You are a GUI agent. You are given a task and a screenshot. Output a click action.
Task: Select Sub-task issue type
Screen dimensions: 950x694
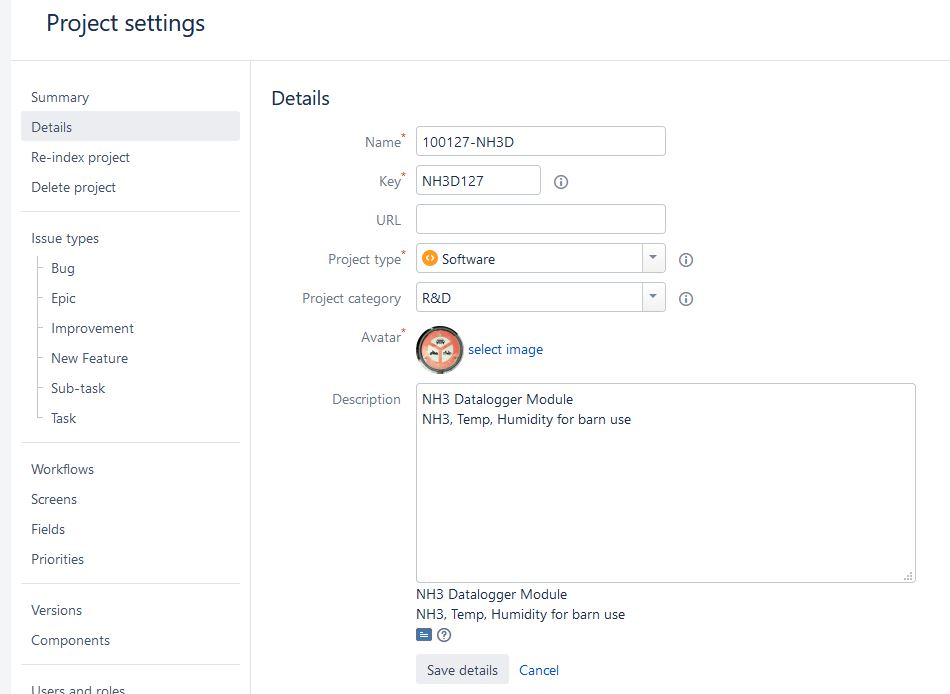coord(78,389)
